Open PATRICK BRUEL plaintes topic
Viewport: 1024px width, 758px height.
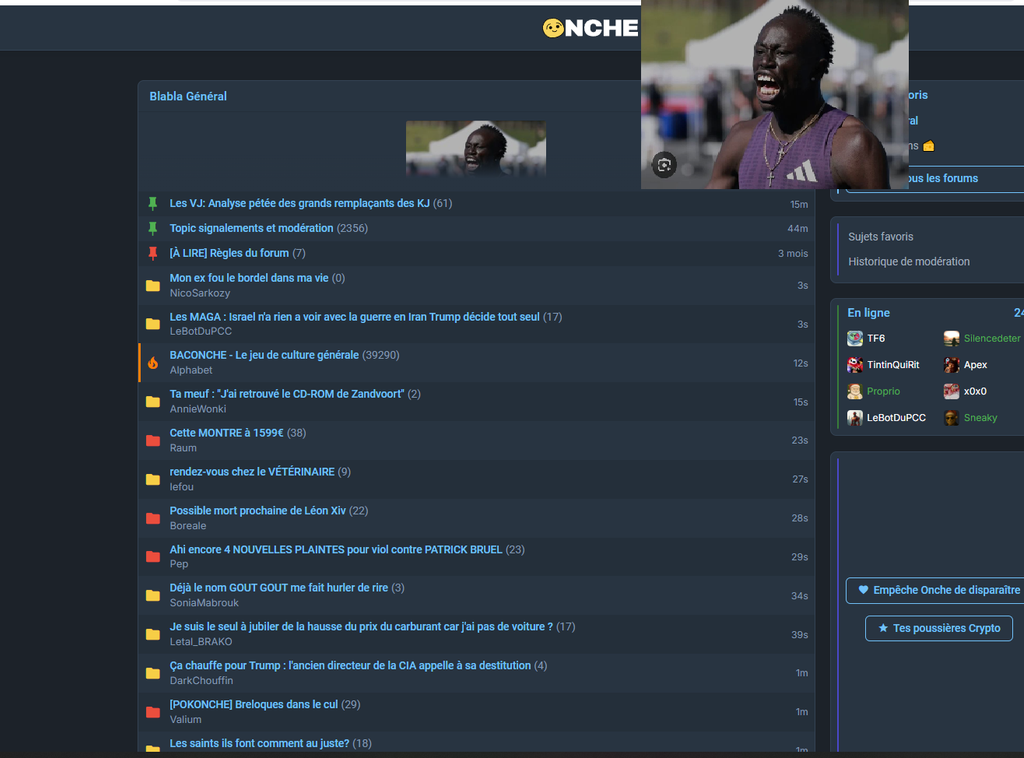(x=336, y=549)
